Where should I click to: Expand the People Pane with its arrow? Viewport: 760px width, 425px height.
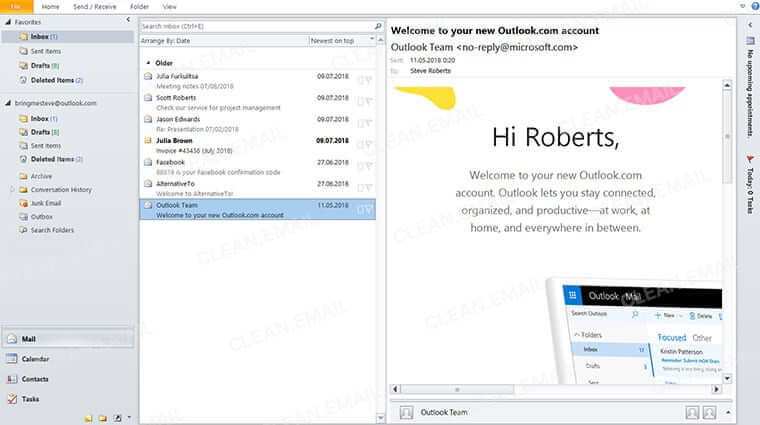[x=728, y=412]
